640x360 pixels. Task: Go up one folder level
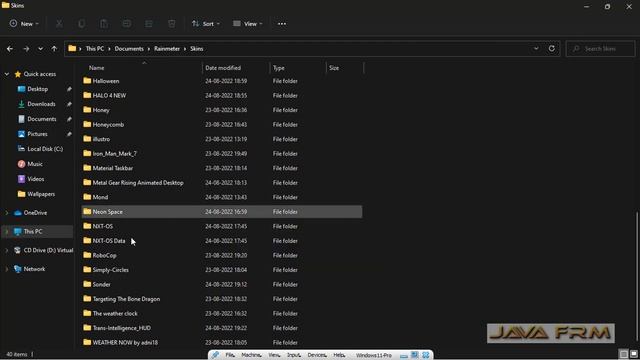point(54,49)
